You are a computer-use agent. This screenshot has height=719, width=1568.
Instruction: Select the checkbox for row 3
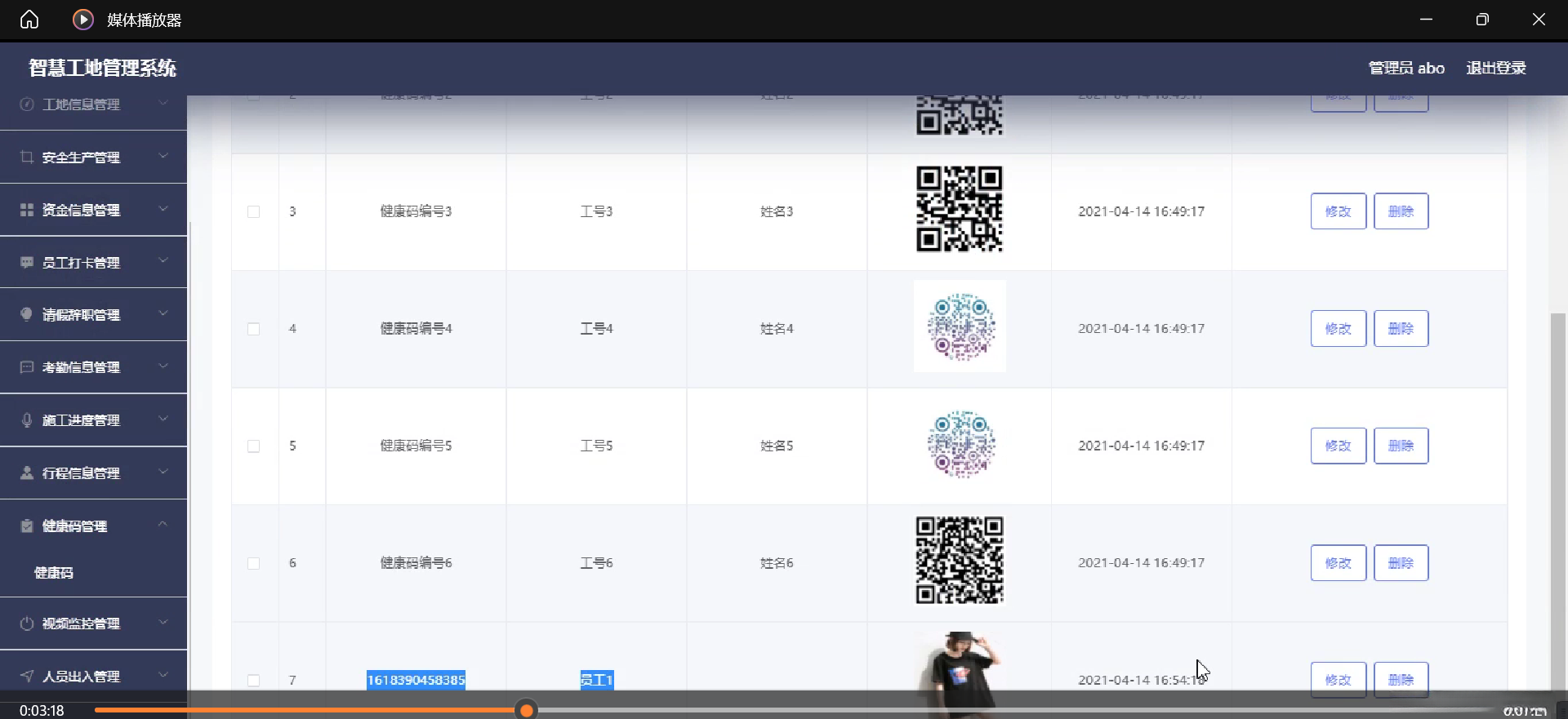[x=254, y=211]
